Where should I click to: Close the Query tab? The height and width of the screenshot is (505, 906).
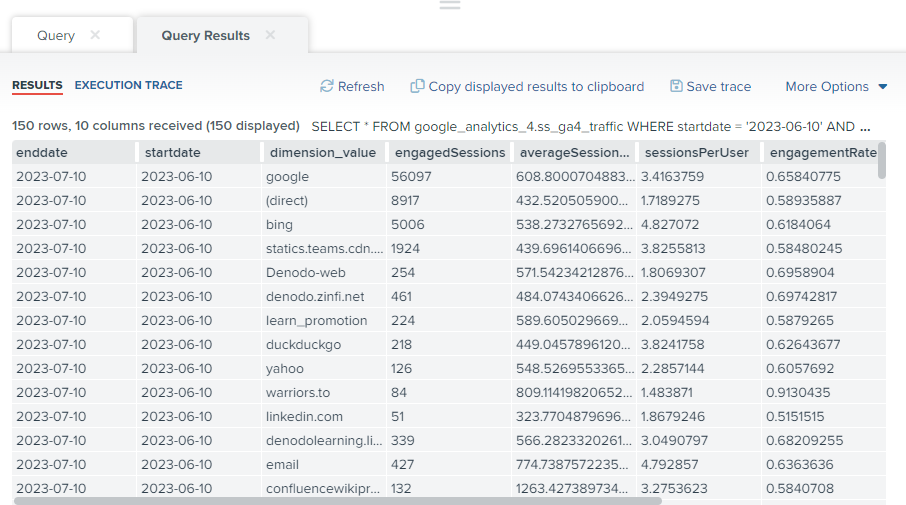click(95, 35)
